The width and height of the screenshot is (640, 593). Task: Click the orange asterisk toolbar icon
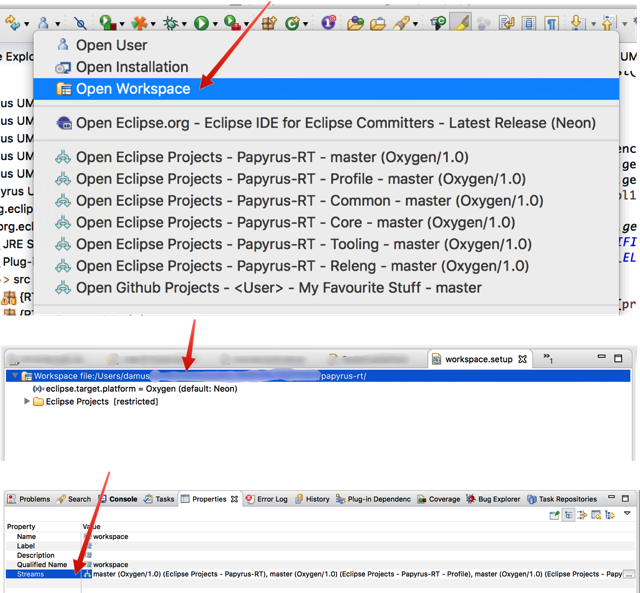coord(139,23)
